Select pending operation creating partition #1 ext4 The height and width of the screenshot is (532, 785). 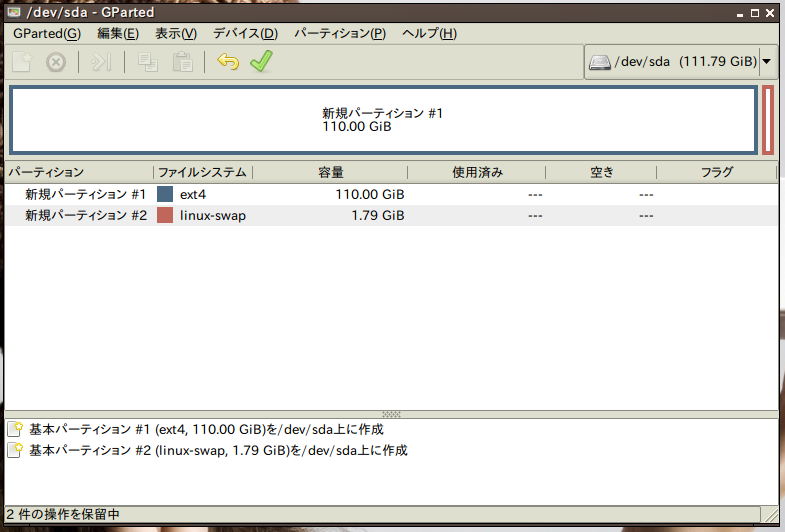tap(206, 429)
